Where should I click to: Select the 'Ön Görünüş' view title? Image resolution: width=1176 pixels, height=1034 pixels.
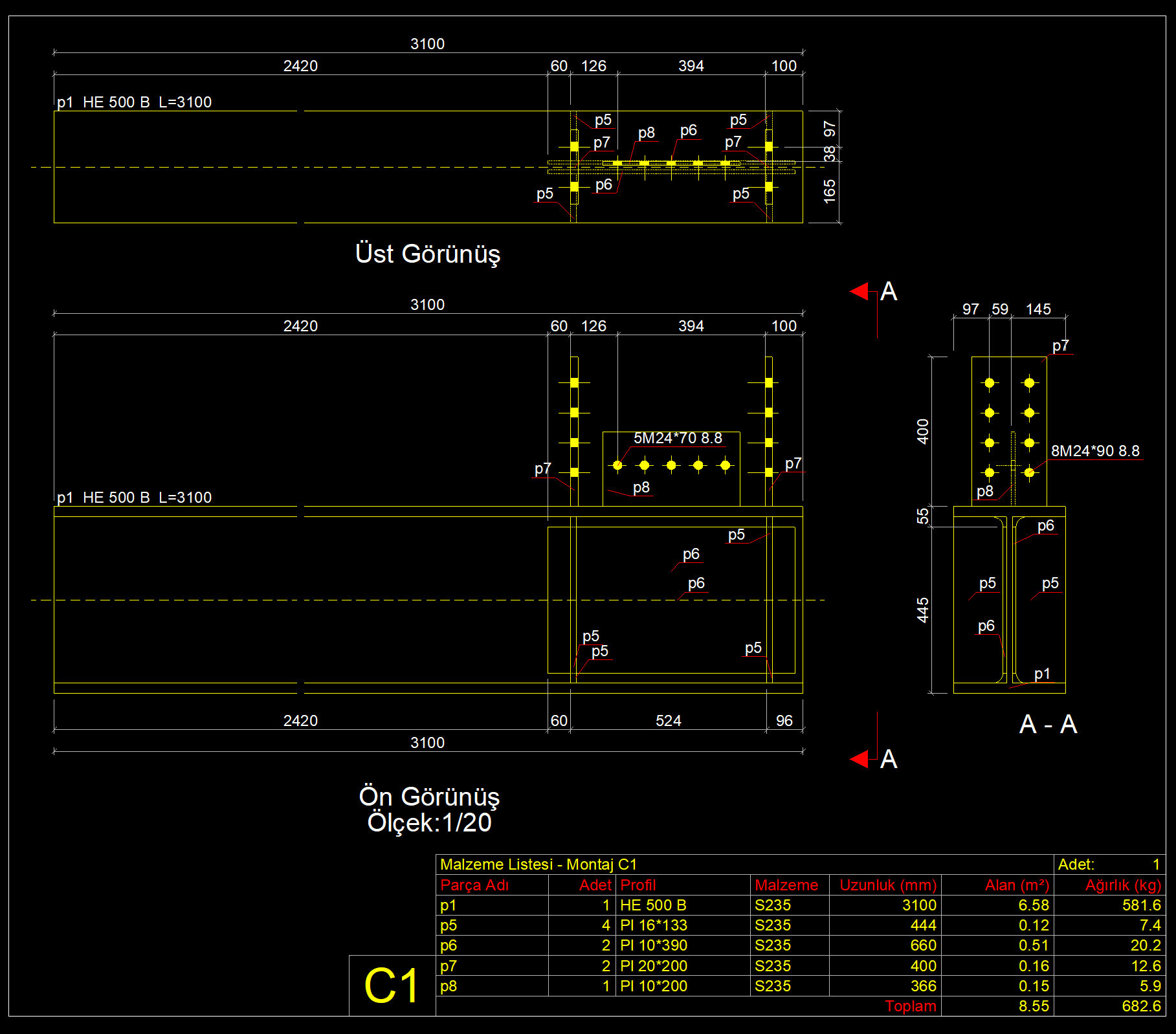pyautogui.click(x=429, y=797)
